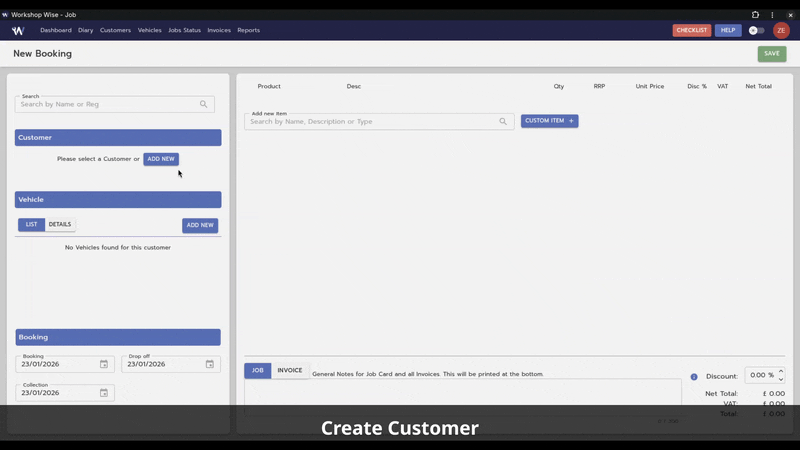Screen dimensions: 800x450
Task: Add a new vehicle
Action: tap(200, 225)
